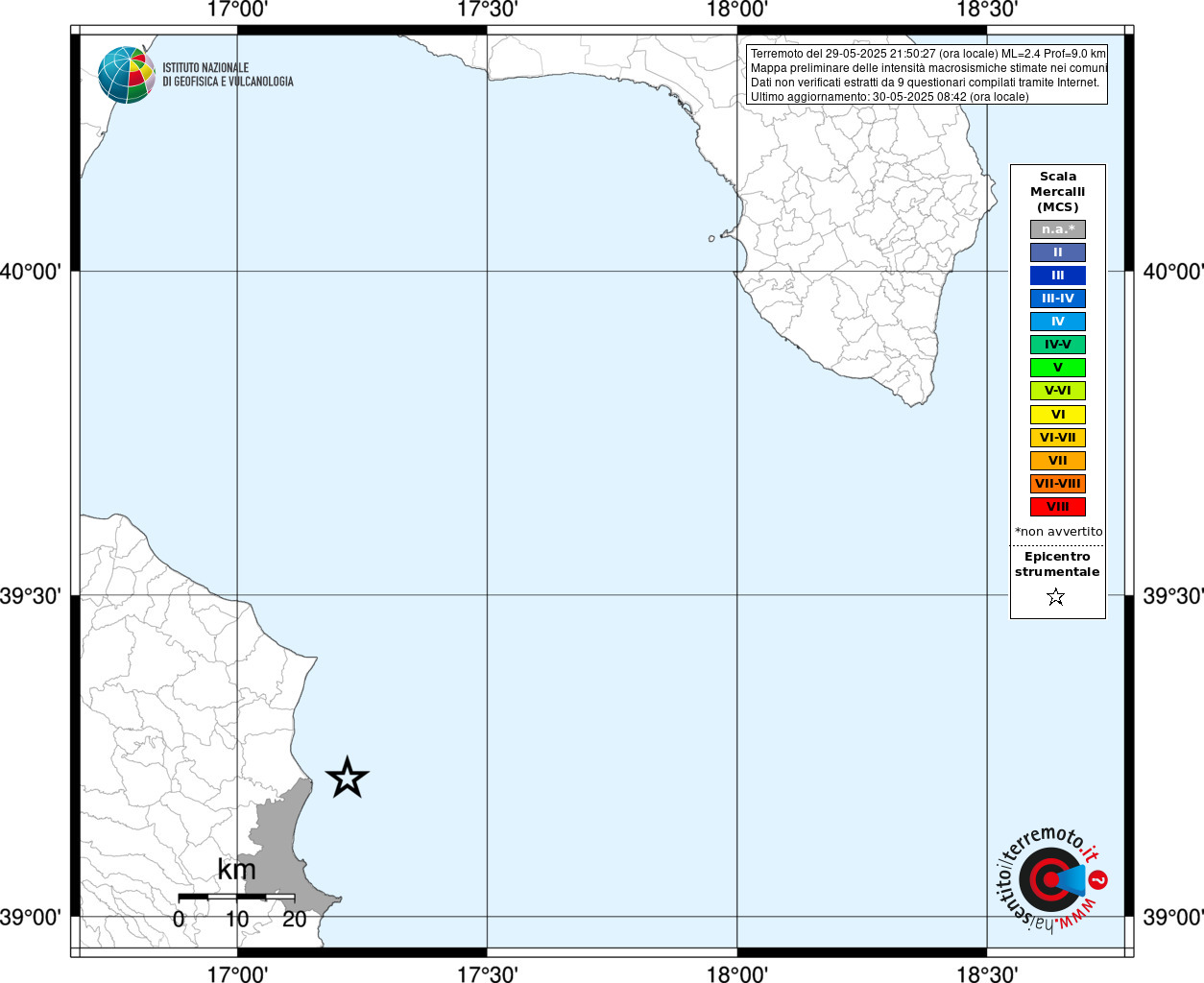Click the right 40°00' latitude label

pos(1173,272)
